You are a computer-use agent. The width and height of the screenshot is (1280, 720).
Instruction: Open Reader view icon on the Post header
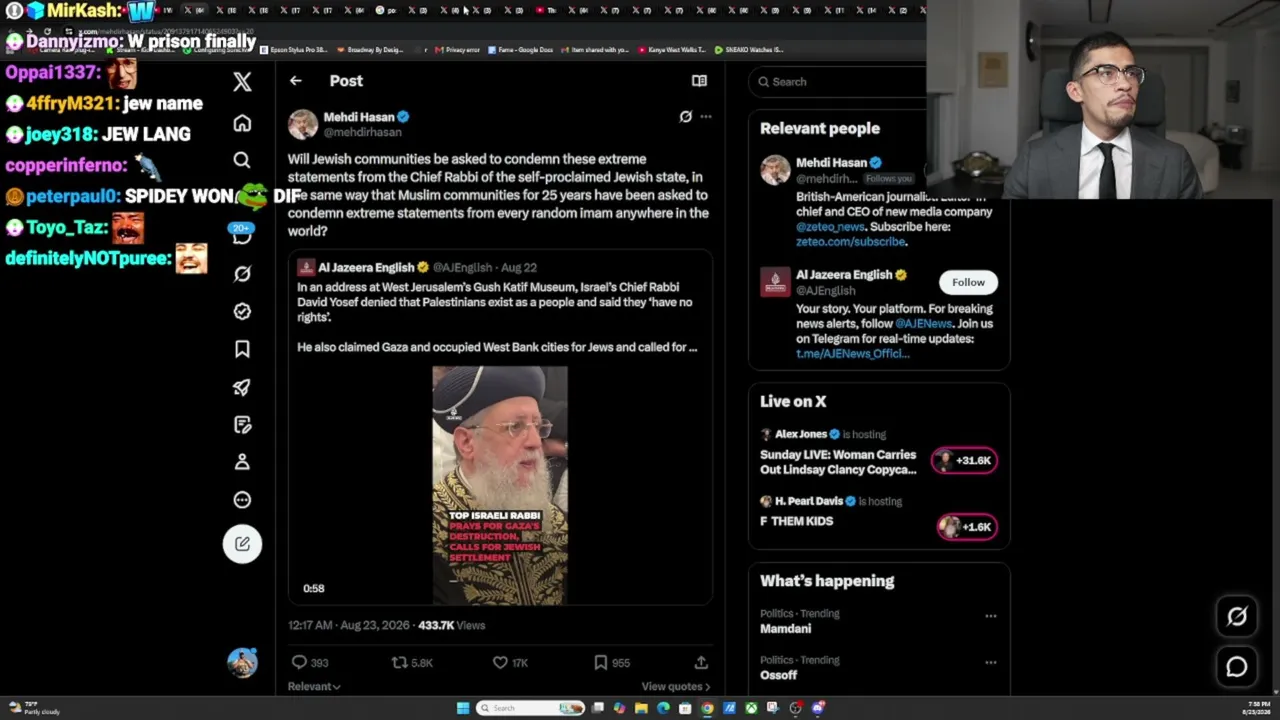click(x=699, y=81)
